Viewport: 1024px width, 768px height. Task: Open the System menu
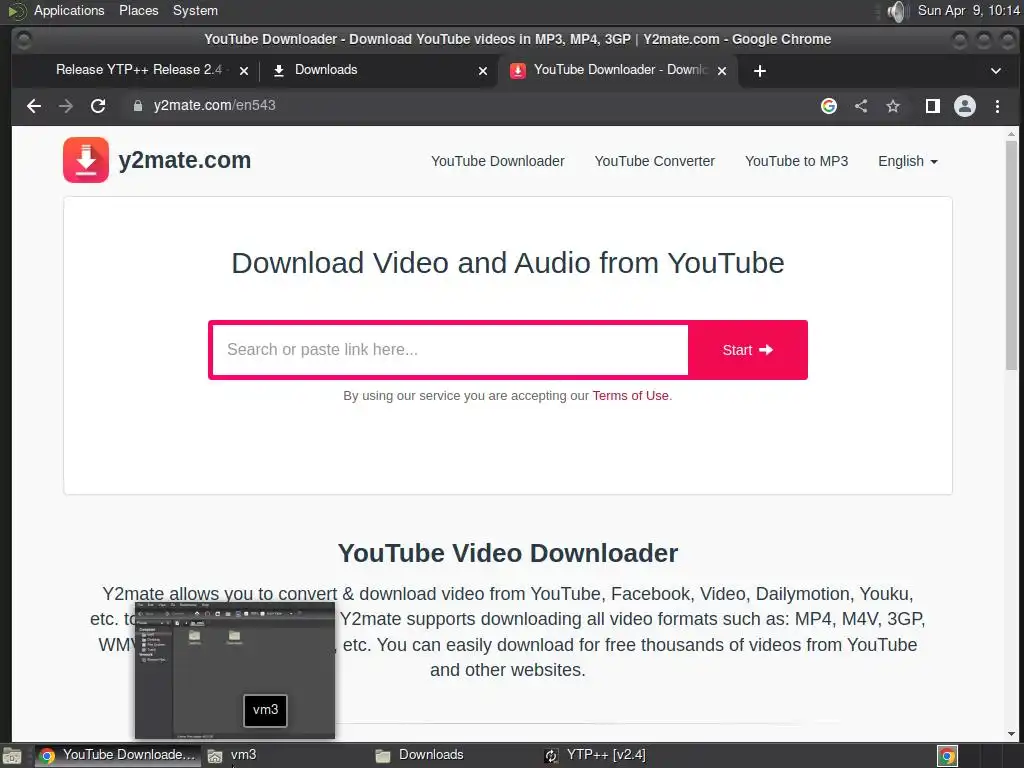click(x=195, y=10)
